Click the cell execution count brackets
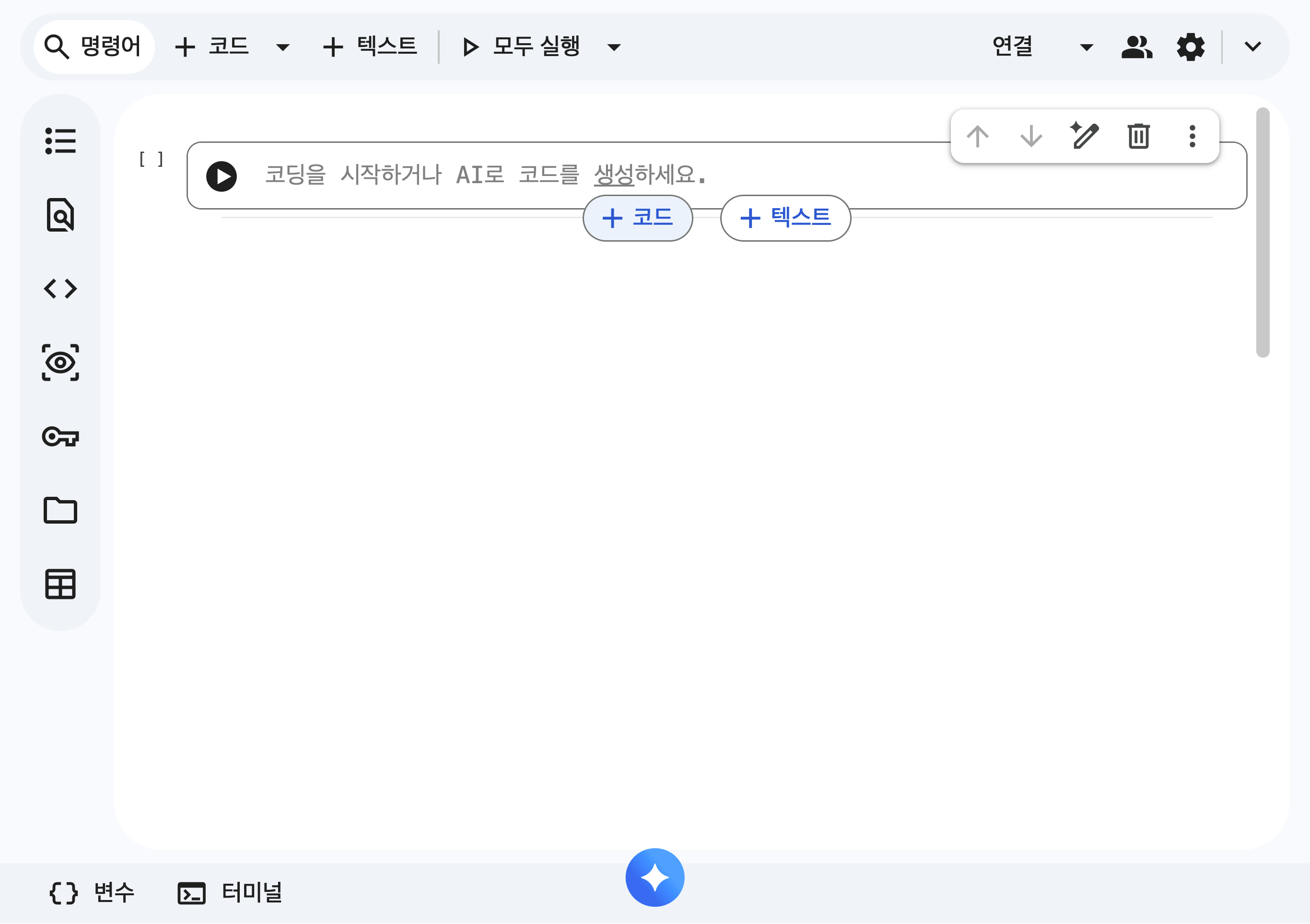 pos(152,159)
